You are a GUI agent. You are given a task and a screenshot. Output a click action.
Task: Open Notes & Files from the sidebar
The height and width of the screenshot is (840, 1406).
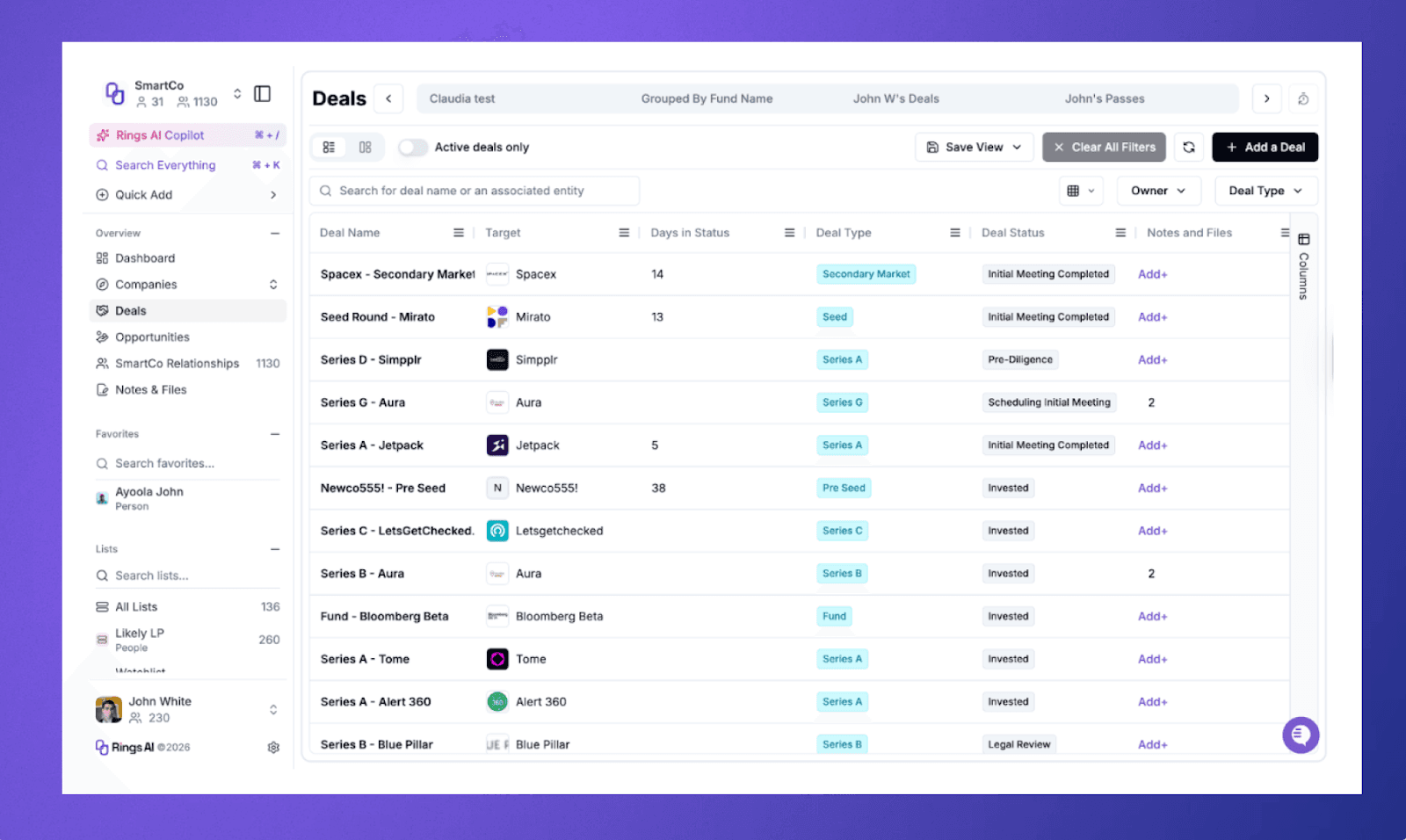click(151, 389)
